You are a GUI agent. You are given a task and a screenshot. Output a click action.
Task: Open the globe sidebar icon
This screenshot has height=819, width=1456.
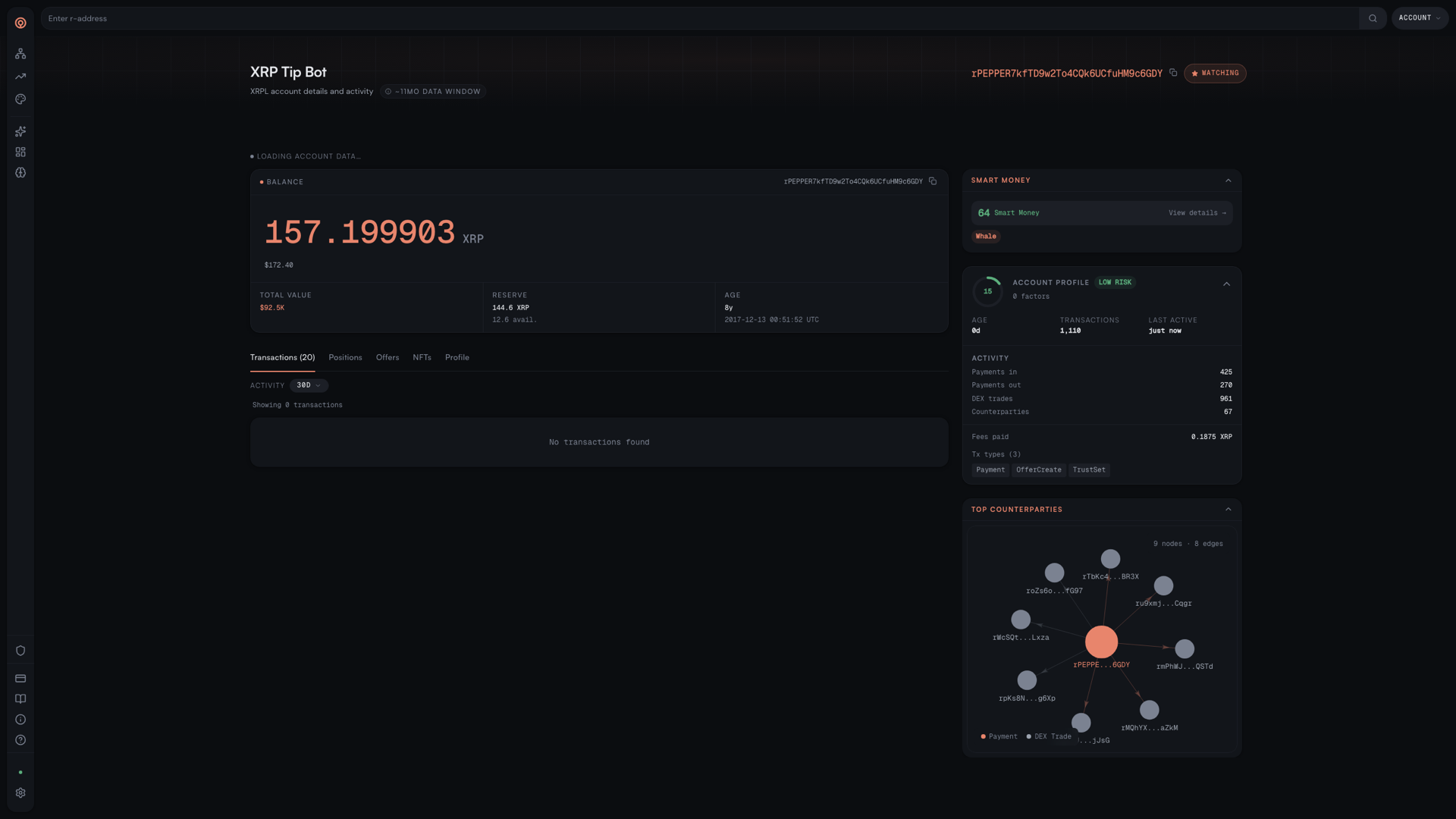click(20, 173)
